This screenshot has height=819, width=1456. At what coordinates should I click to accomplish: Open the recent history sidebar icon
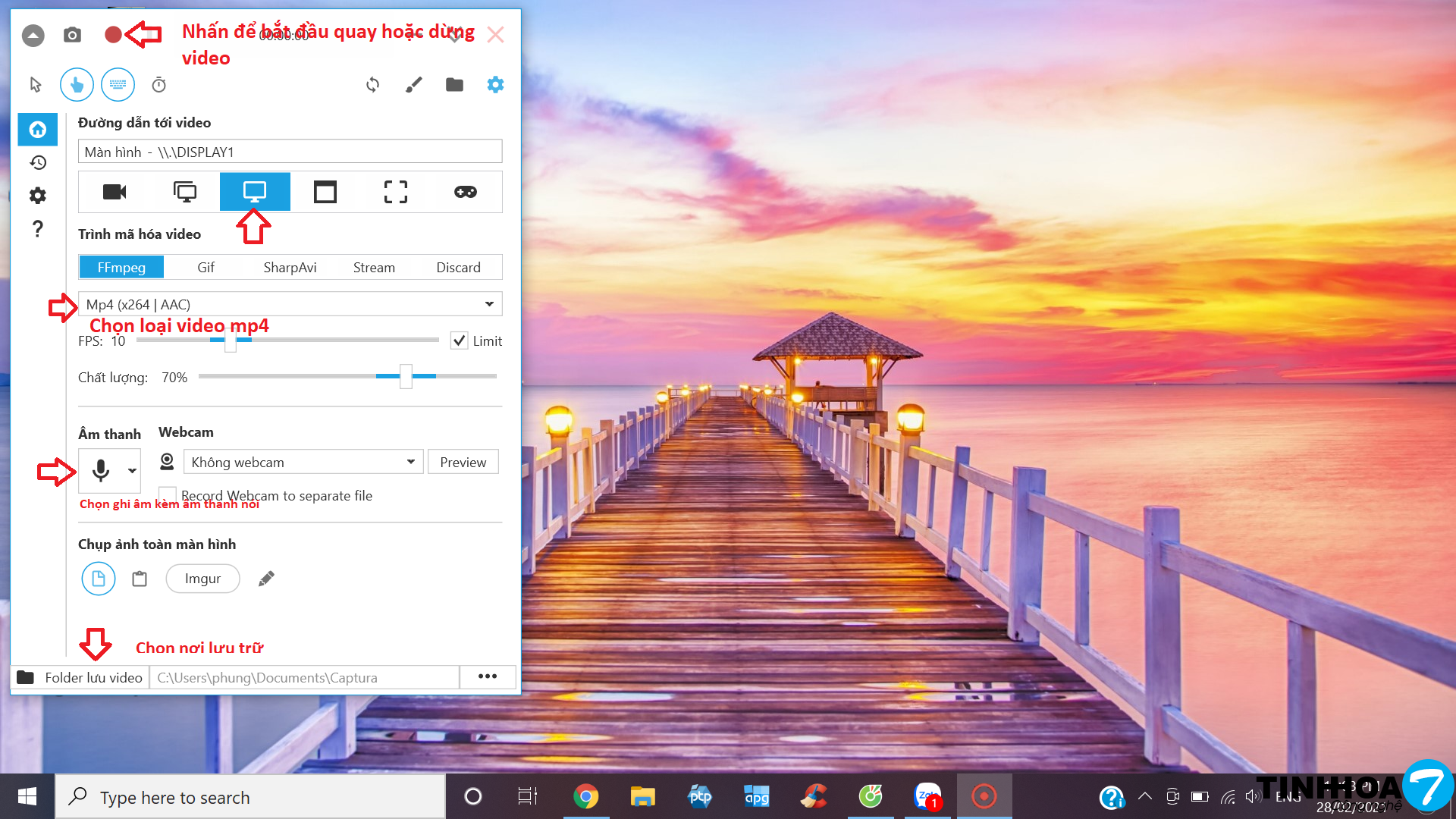(x=38, y=162)
